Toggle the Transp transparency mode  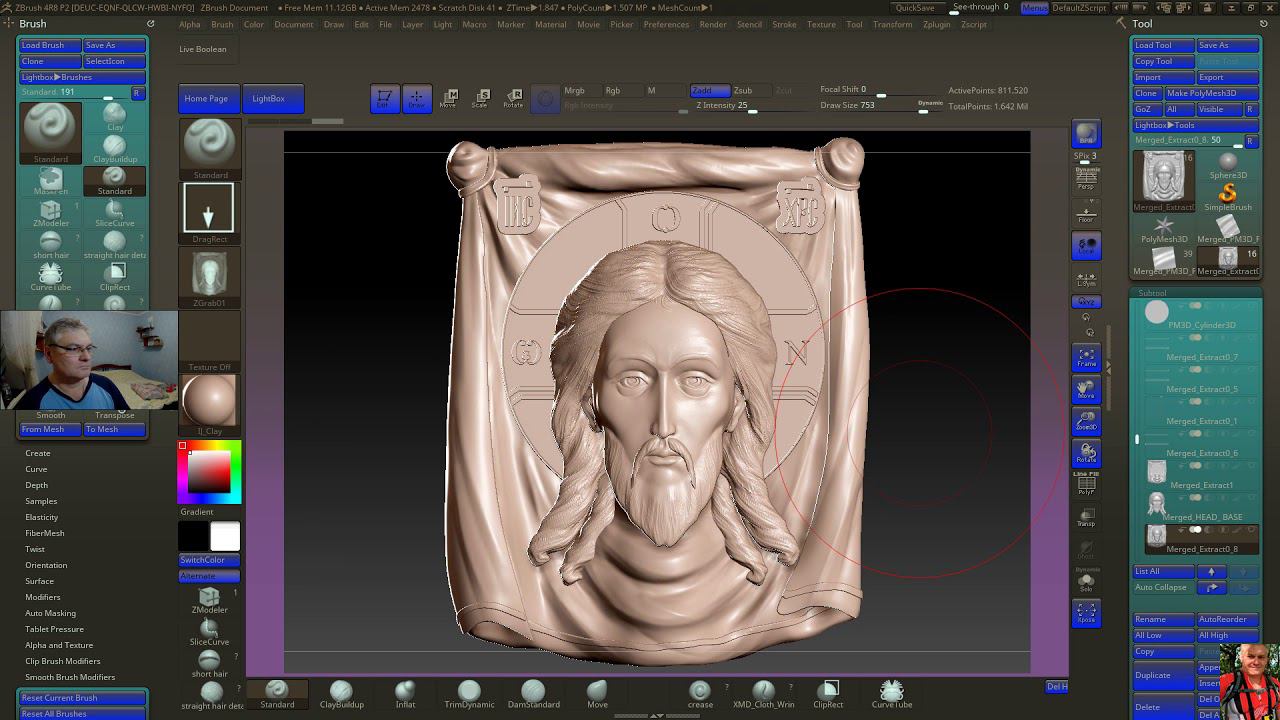pyautogui.click(x=1086, y=518)
